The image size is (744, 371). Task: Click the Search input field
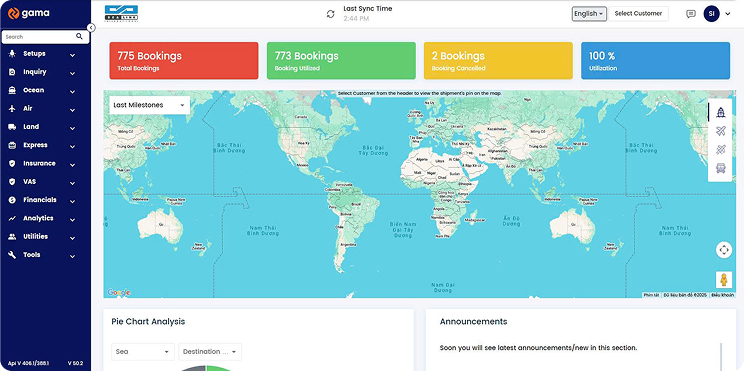[40, 37]
